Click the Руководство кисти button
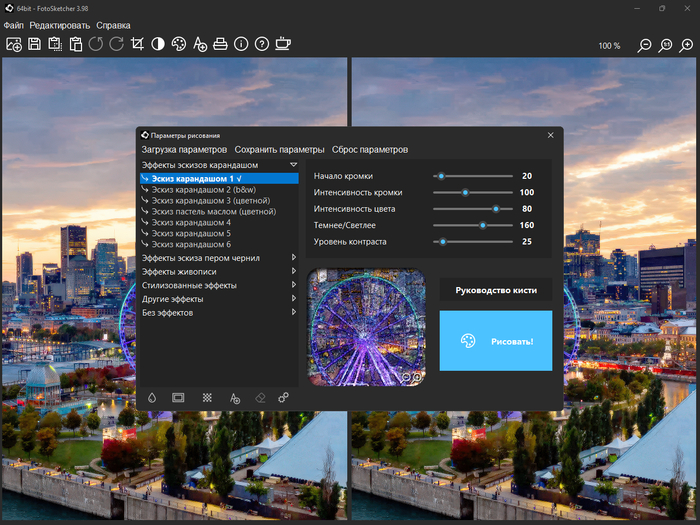The height and width of the screenshot is (525, 700). (x=495, y=290)
